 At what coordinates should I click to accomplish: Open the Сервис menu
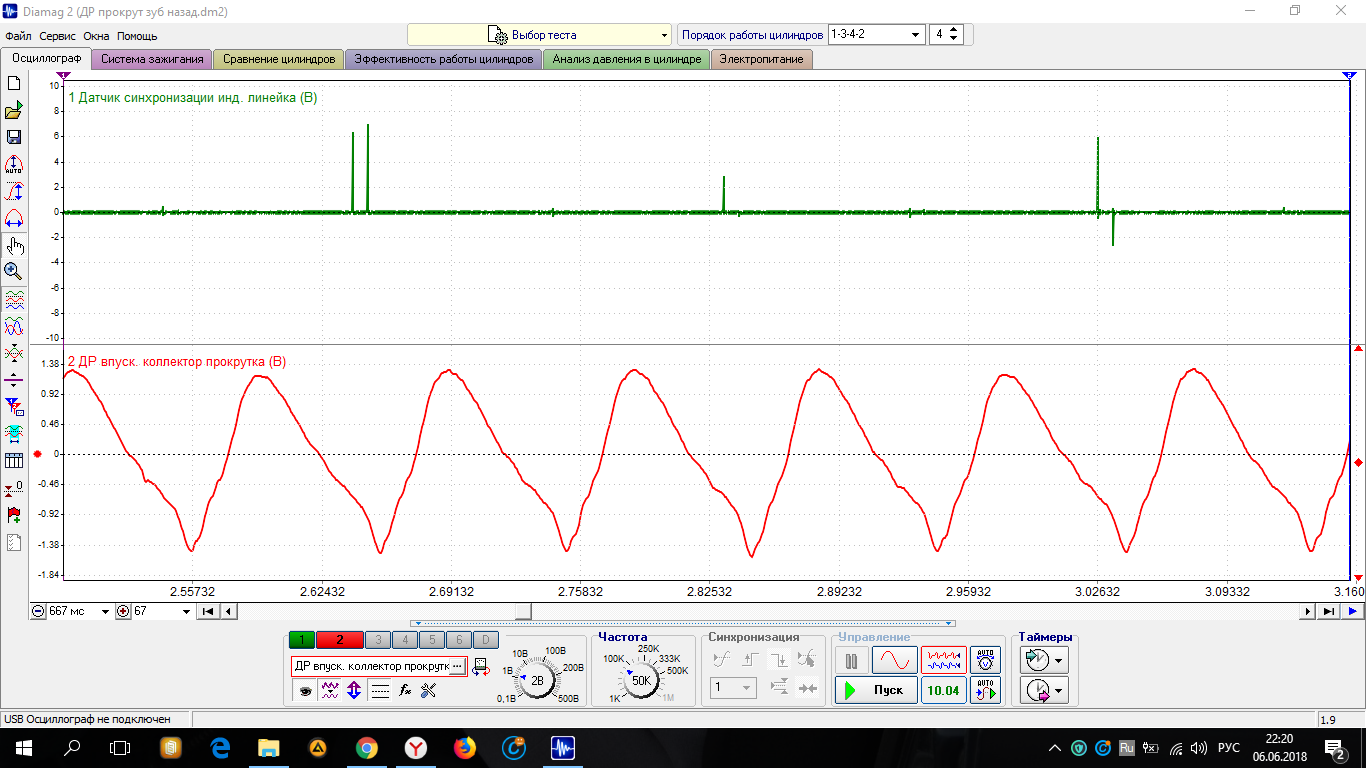point(58,35)
